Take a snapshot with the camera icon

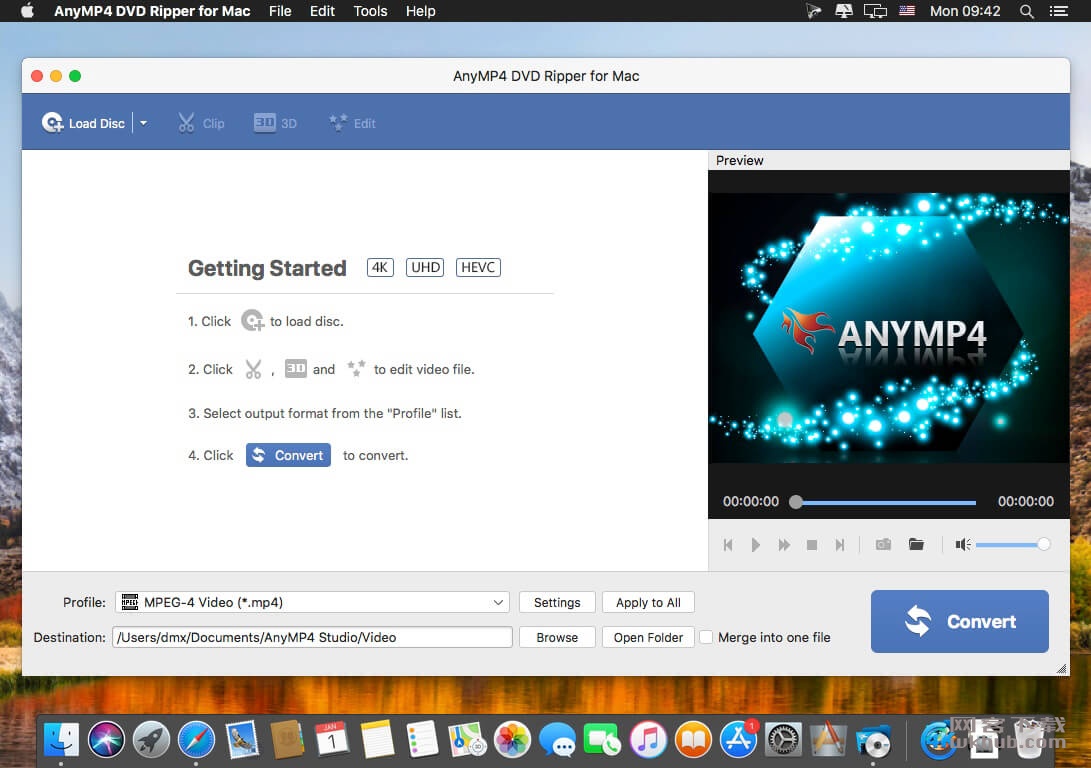coord(883,544)
